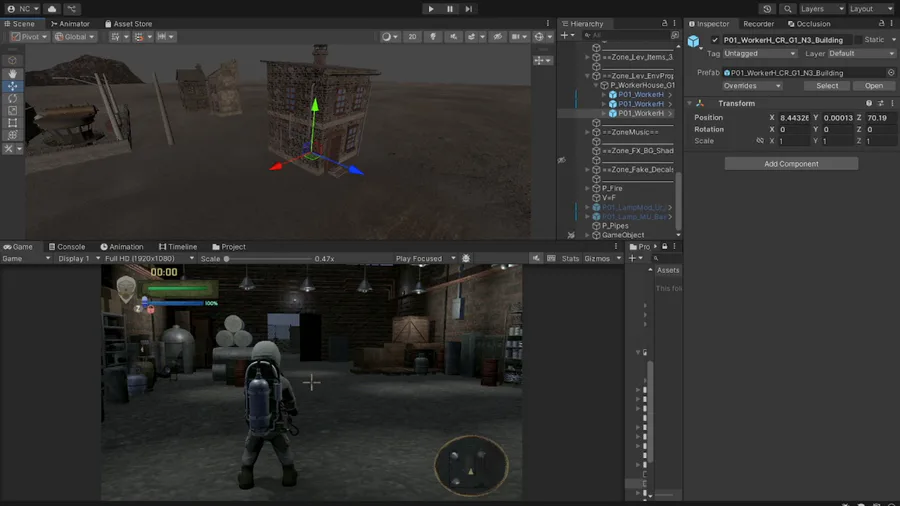Click the Add Component button
The width and height of the screenshot is (900, 506).
tap(791, 164)
